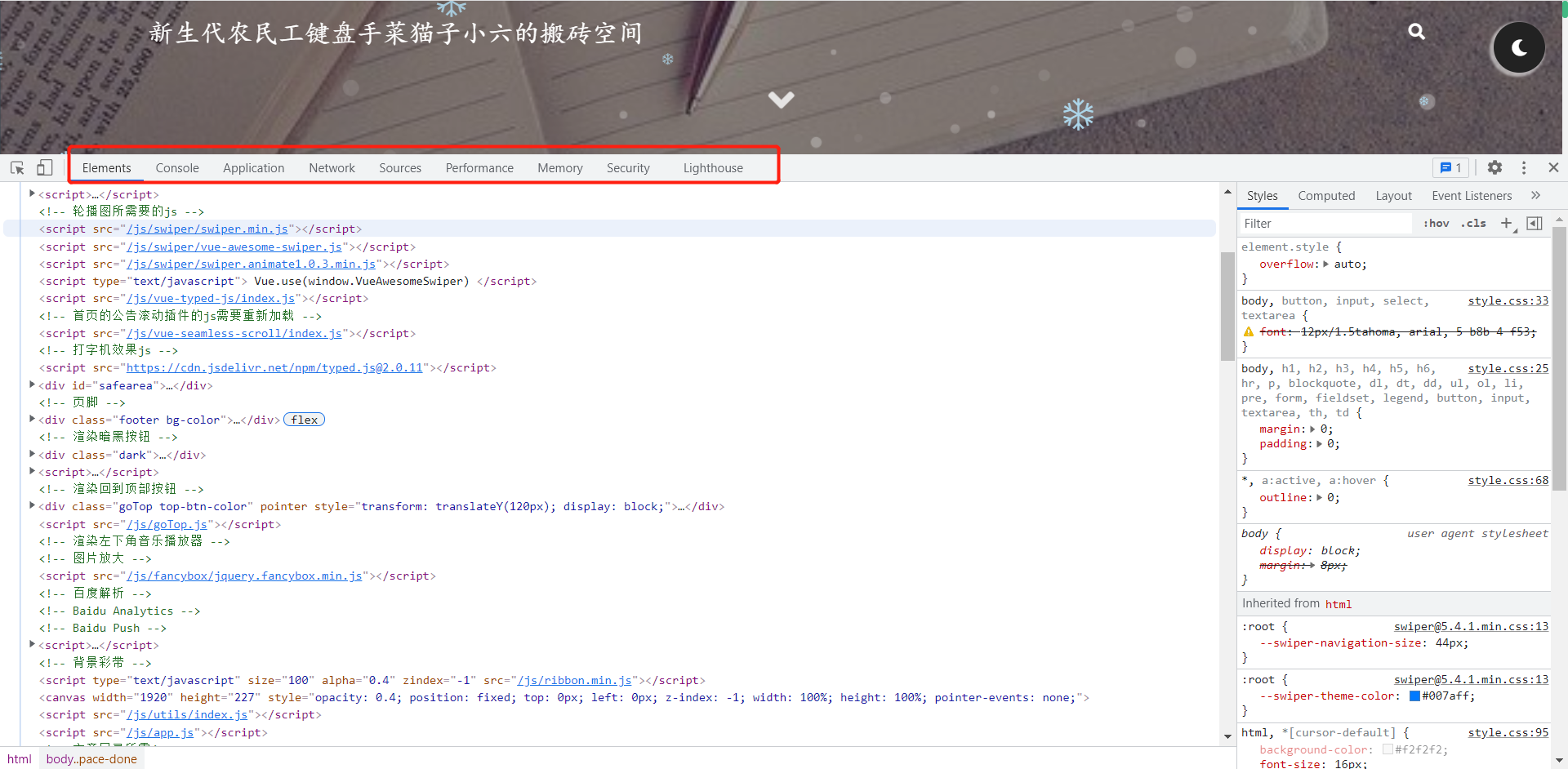Open the style.css:95 source link
The height and width of the screenshot is (769, 1568).
point(1508,732)
